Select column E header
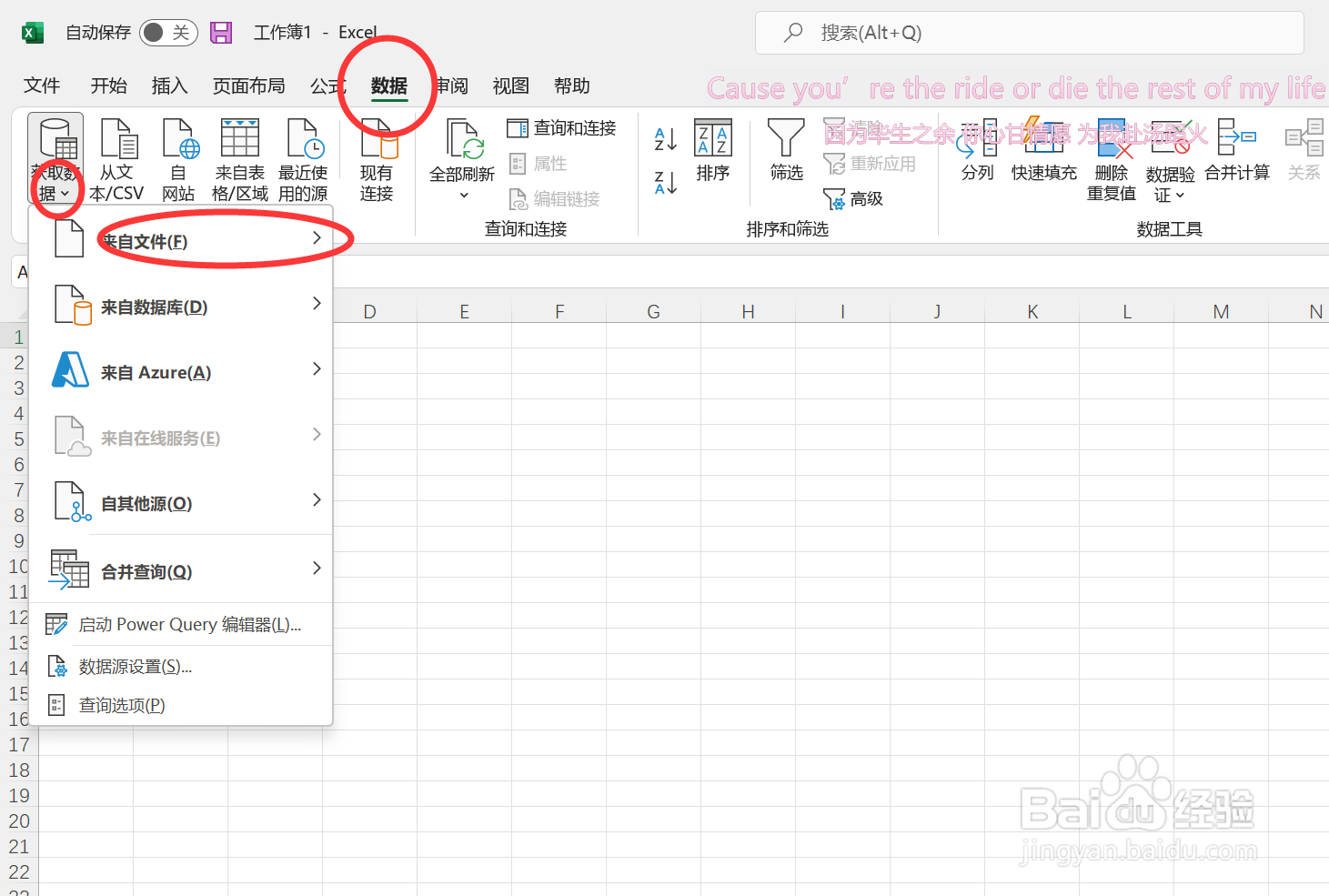The width and height of the screenshot is (1329, 896). pos(464,312)
